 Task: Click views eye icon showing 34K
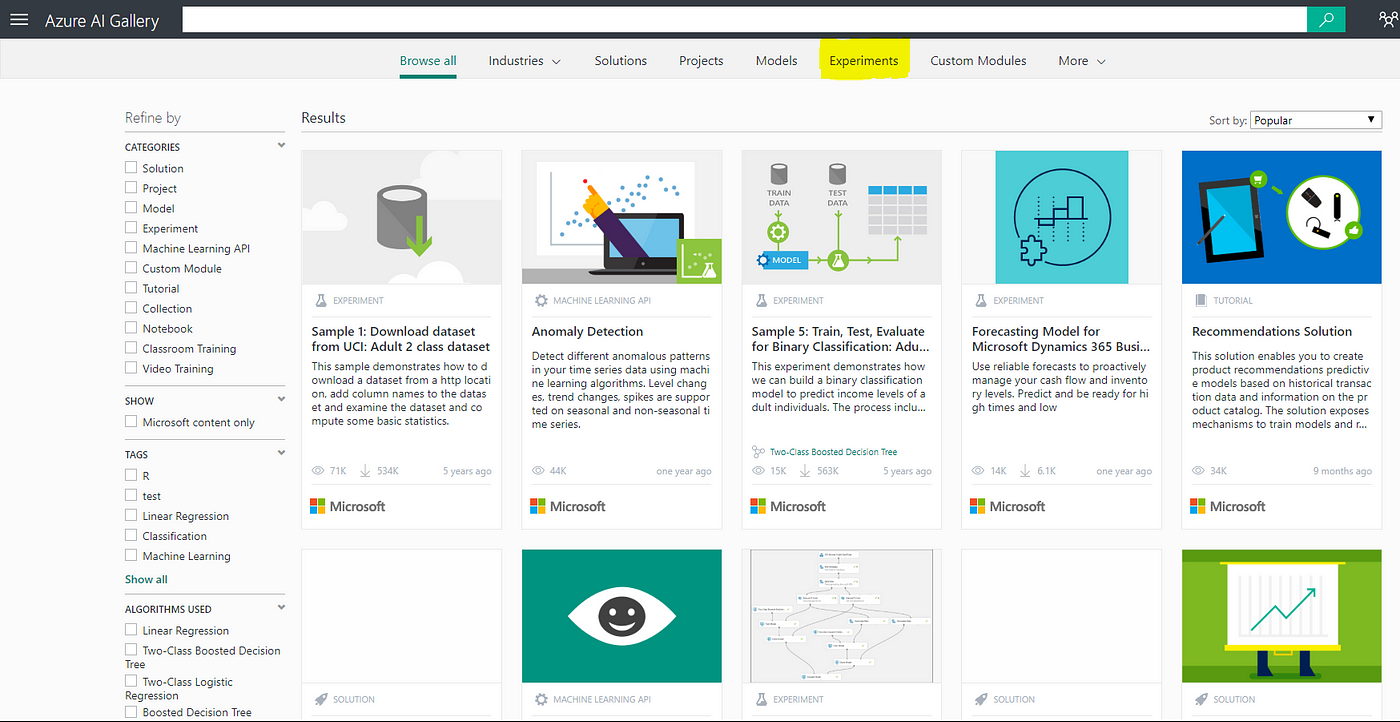(x=1199, y=471)
